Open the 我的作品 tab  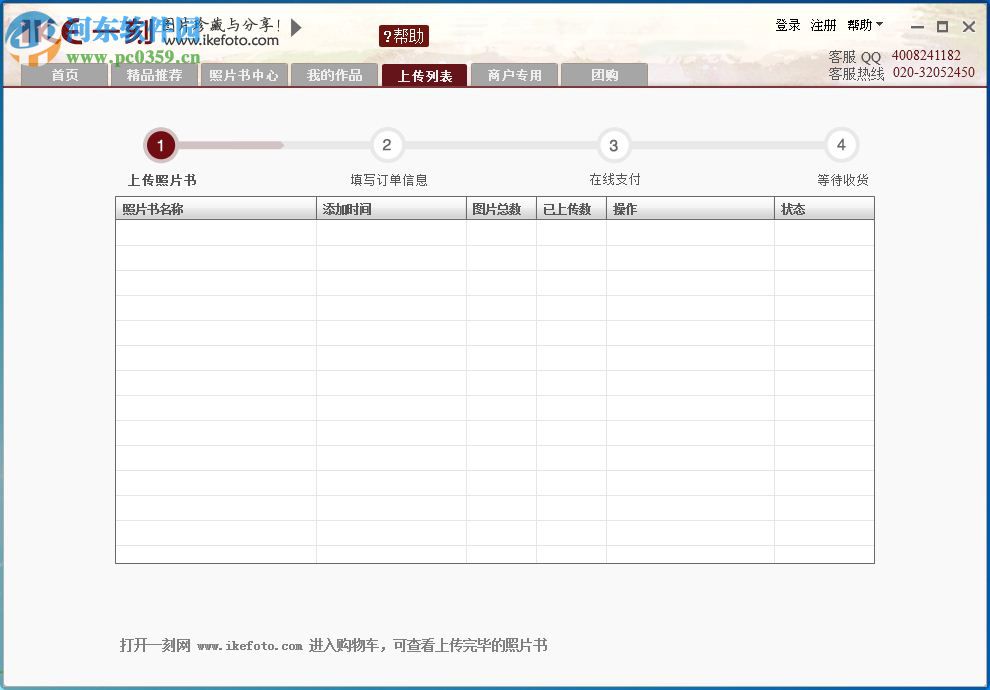pos(334,74)
